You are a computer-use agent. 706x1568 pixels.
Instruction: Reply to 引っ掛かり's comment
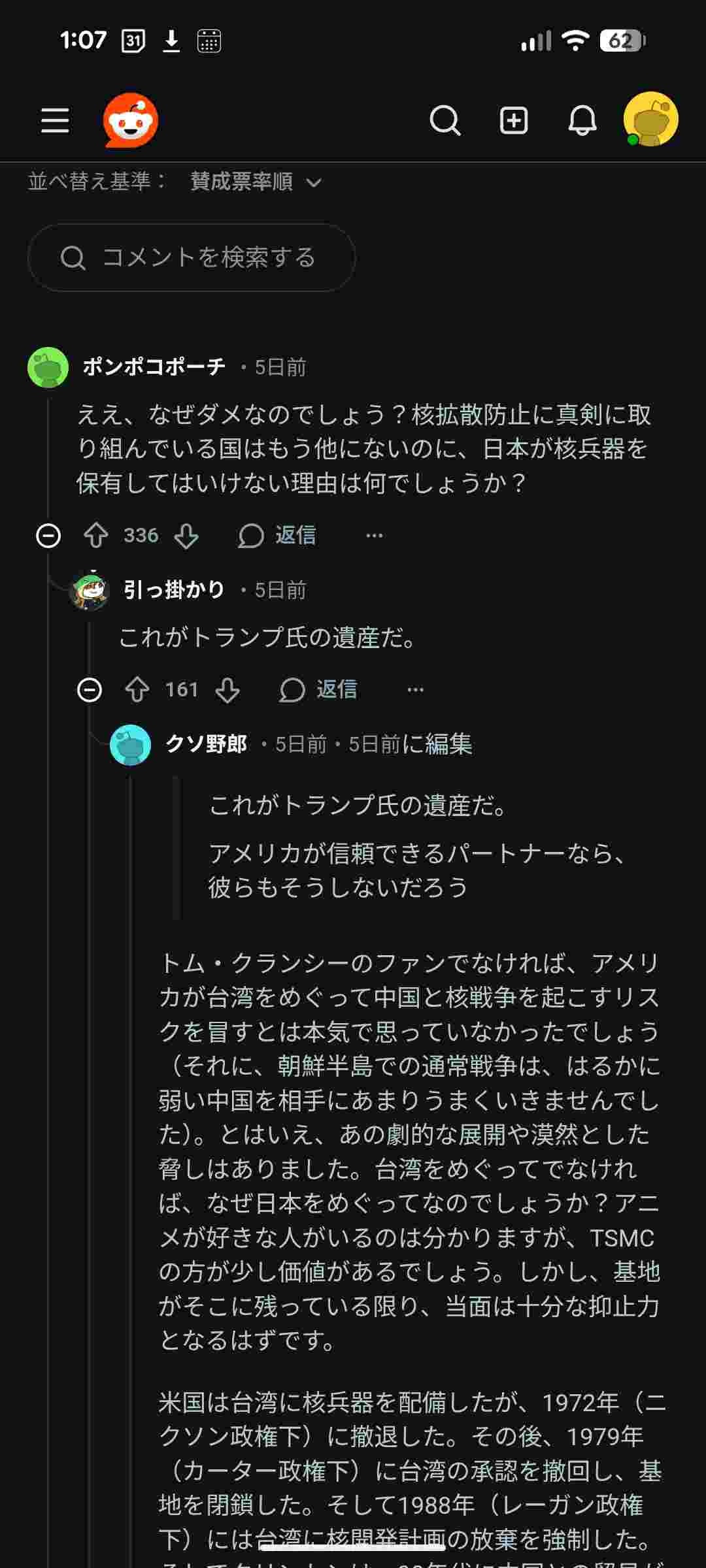(319, 690)
